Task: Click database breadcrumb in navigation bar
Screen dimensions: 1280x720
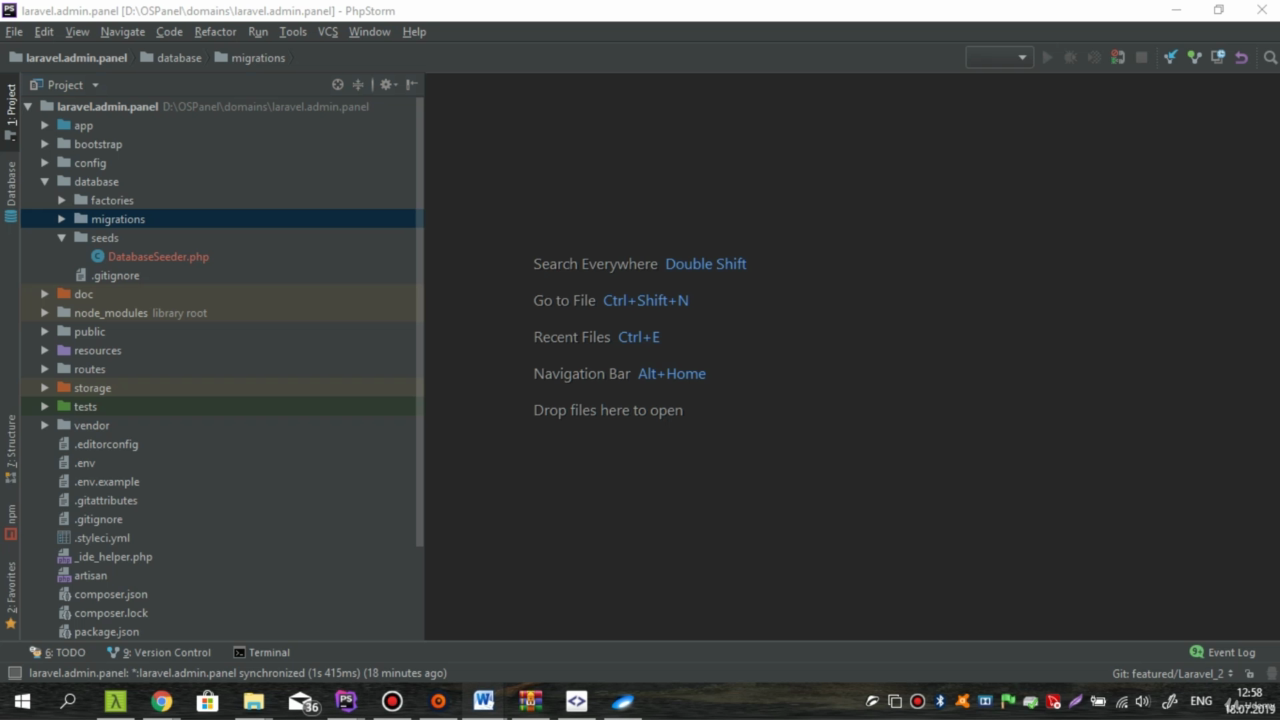Action: point(171,58)
